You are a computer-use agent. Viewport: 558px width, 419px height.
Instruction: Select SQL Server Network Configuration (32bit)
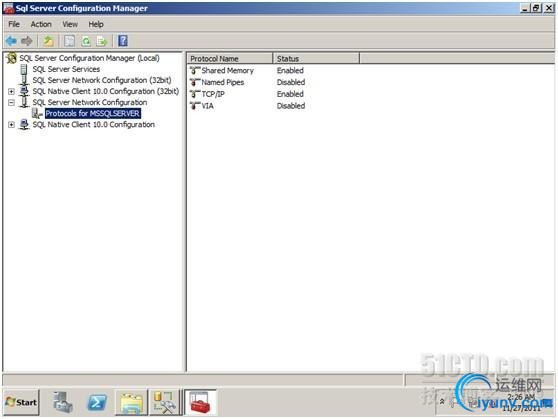click(102, 80)
